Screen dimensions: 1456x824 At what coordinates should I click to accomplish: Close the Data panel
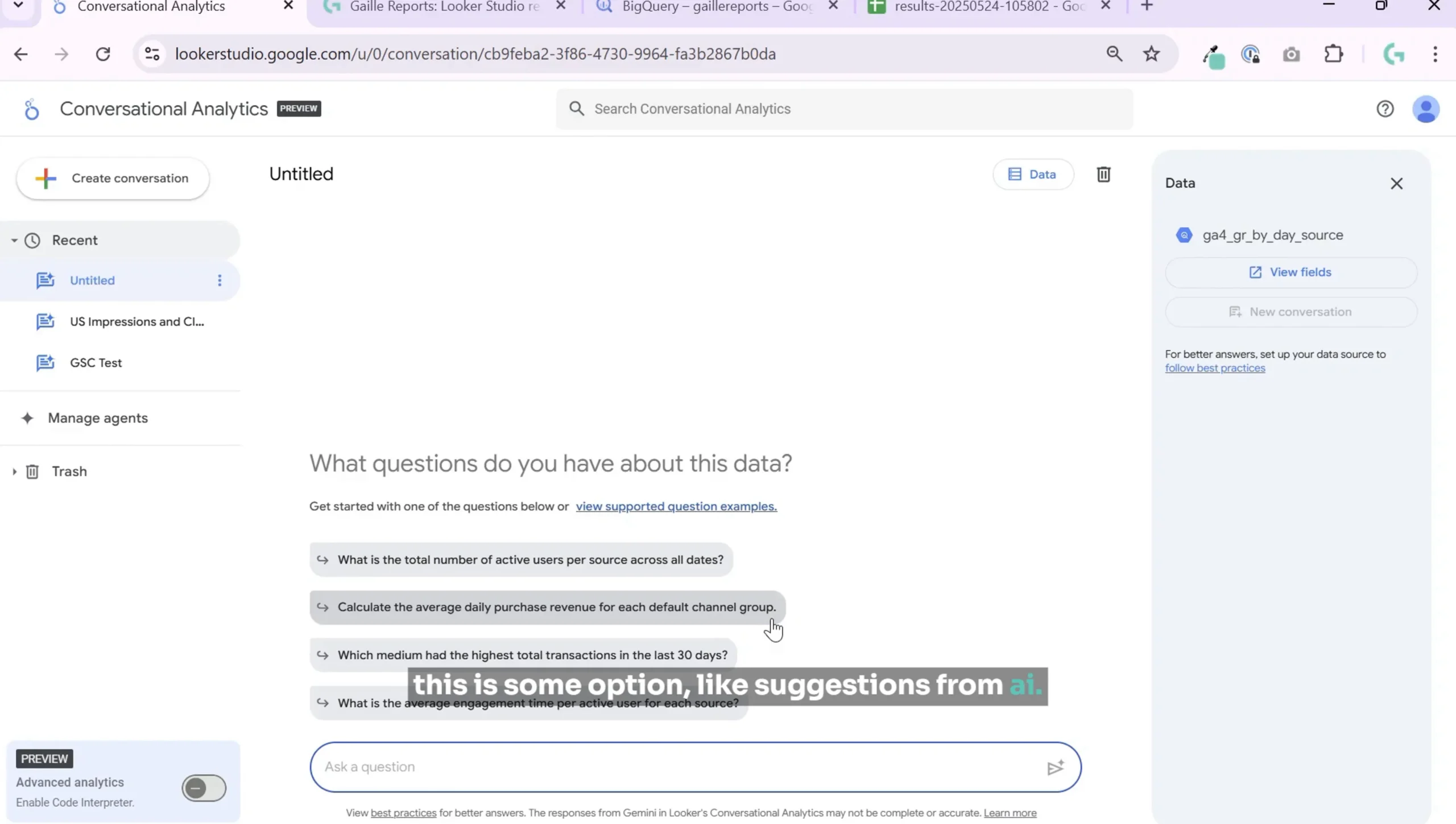pyautogui.click(x=1397, y=184)
